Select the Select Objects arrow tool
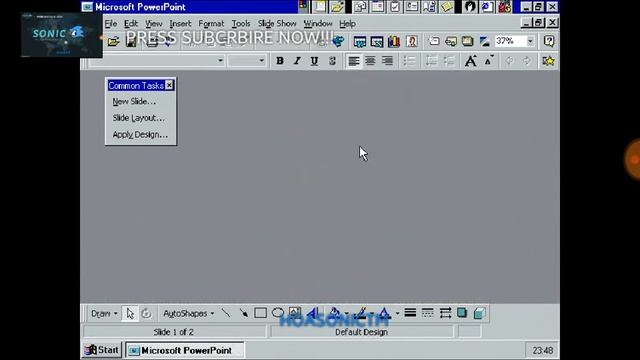Viewport: 640px width, 360px height. [x=130, y=313]
